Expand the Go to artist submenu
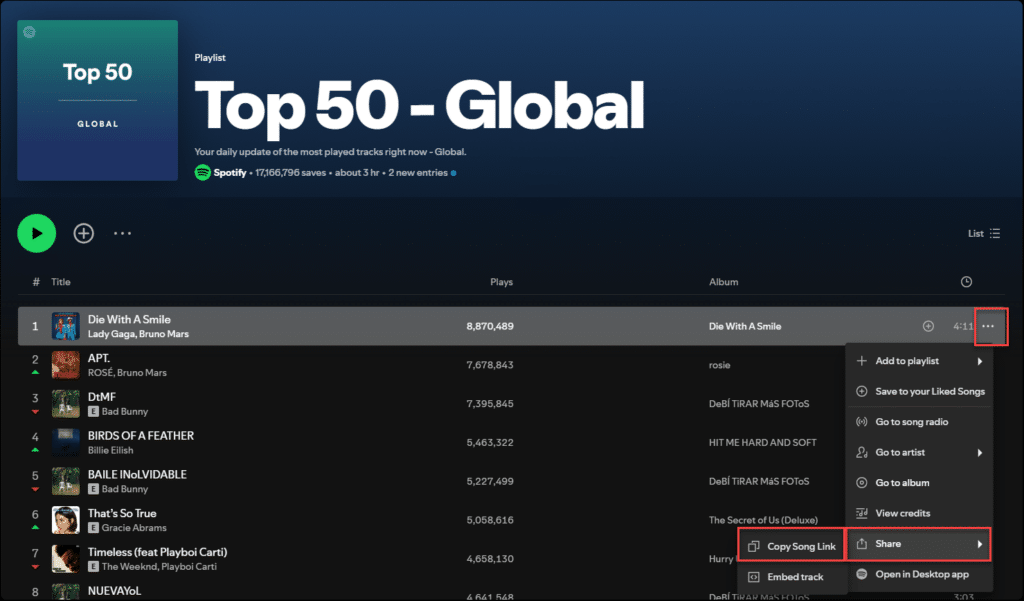Screen dimensions: 1024x601 click(920, 452)
